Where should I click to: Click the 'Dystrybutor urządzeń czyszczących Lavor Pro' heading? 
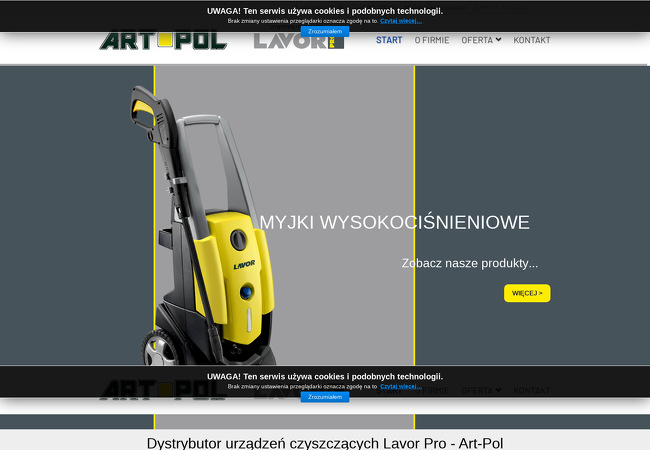click(325, 443)
